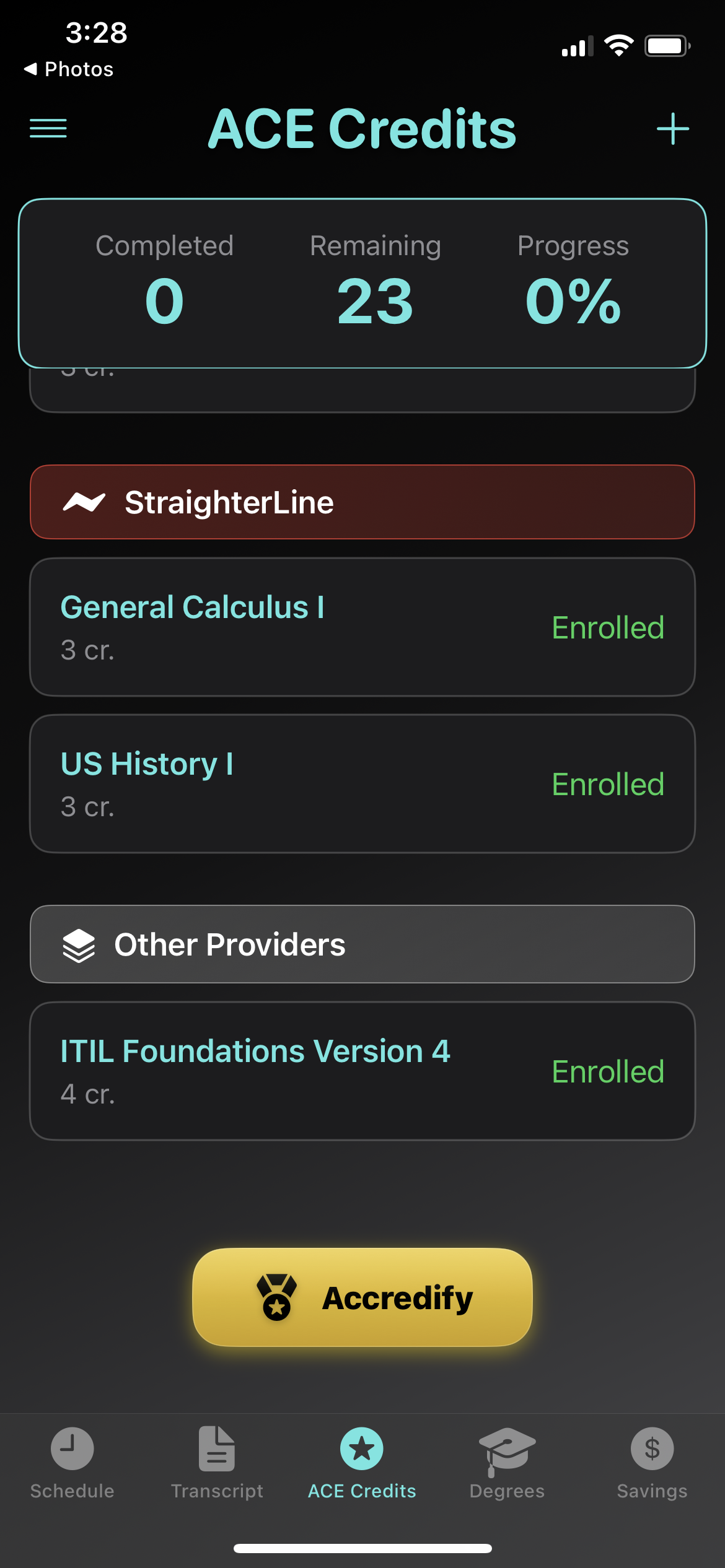Open the Savings dollar icon
725x1568 pixels.
[x=652, y=1448]
